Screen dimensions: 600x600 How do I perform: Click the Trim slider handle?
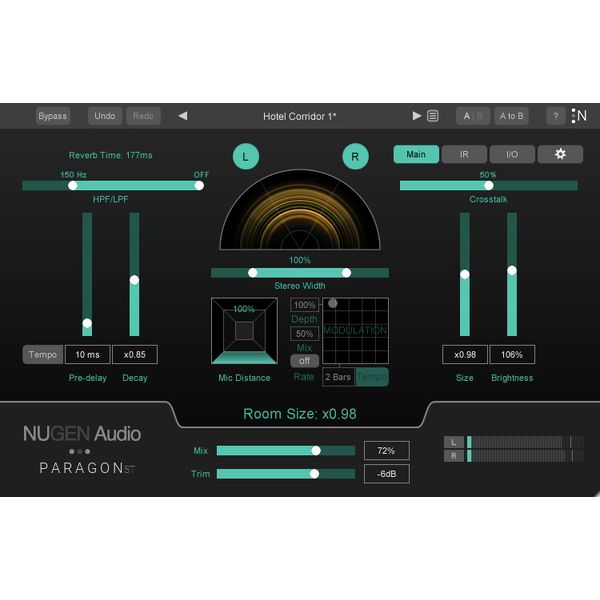(x=314, y=474)
